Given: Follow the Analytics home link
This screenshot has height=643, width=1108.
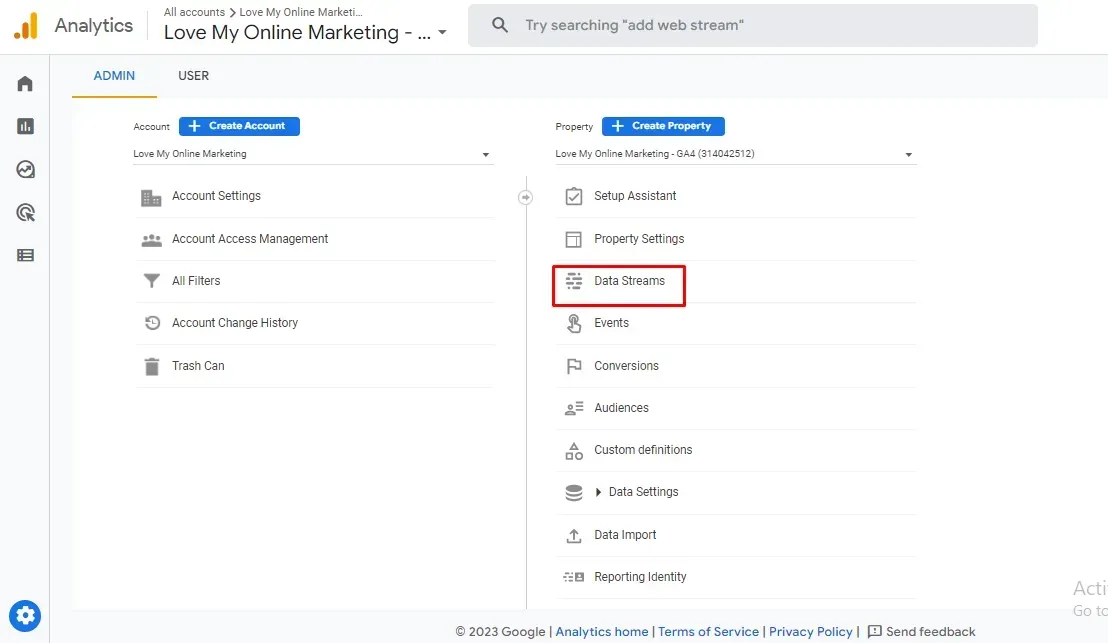Looking at the screenshot, I should coord(601,632).
